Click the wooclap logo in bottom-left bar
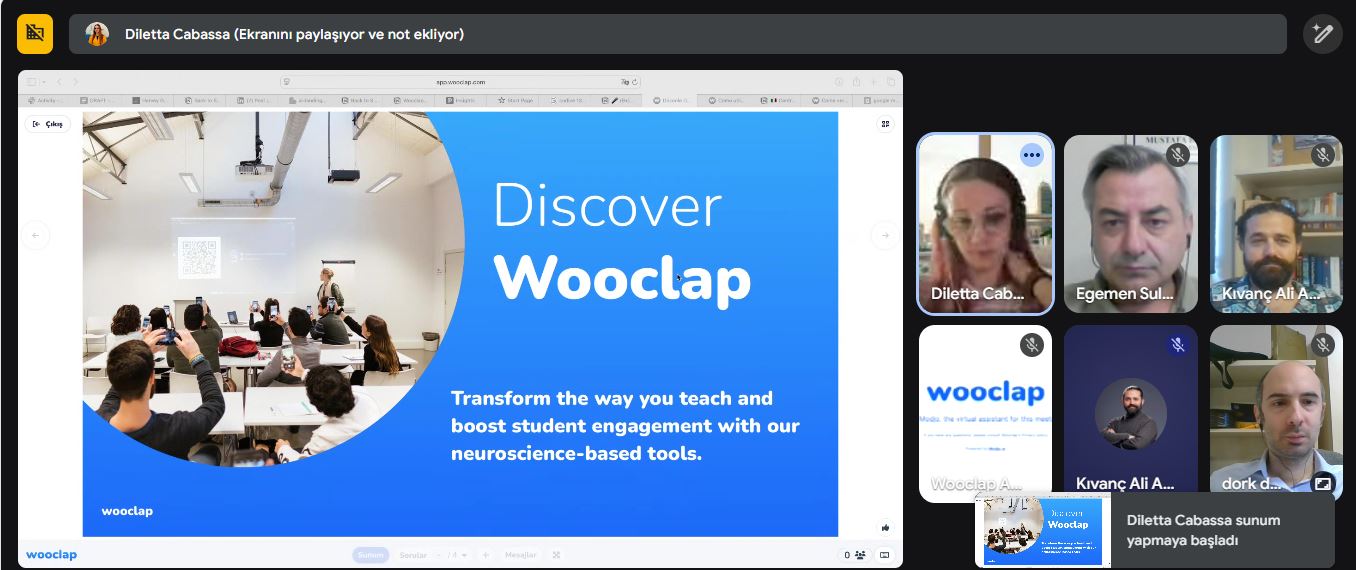This screenshot has width=1356, height=570. [x=51, y=555]
